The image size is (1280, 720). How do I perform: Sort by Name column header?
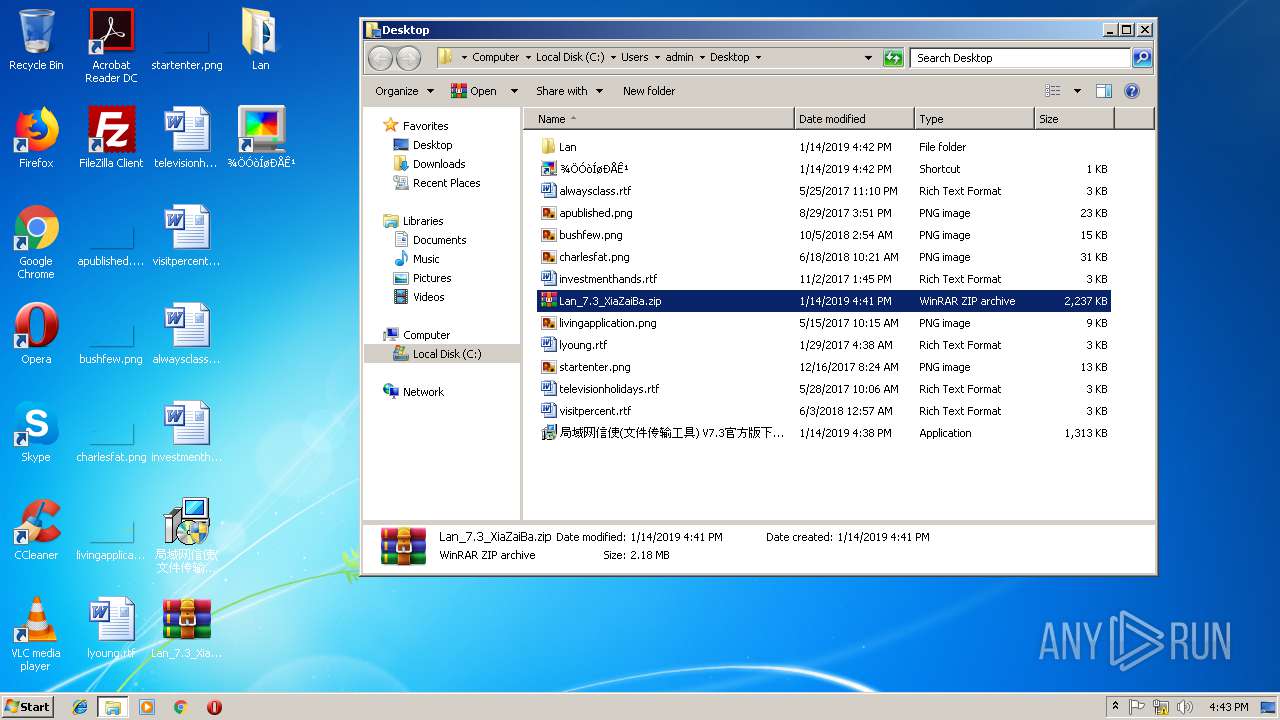coord(658,119)
